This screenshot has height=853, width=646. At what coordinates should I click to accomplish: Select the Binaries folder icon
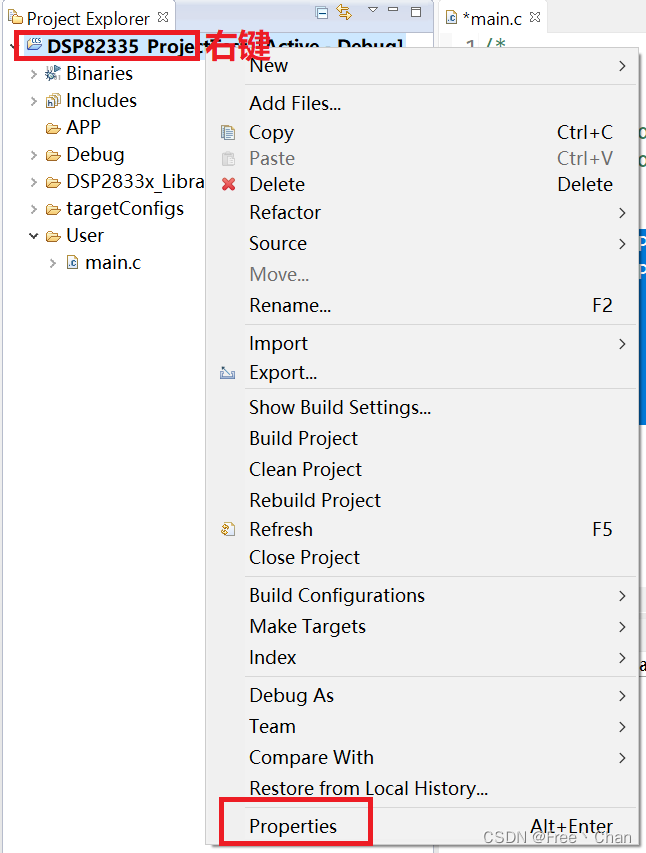pyautogui.click(x=53, y=73)
